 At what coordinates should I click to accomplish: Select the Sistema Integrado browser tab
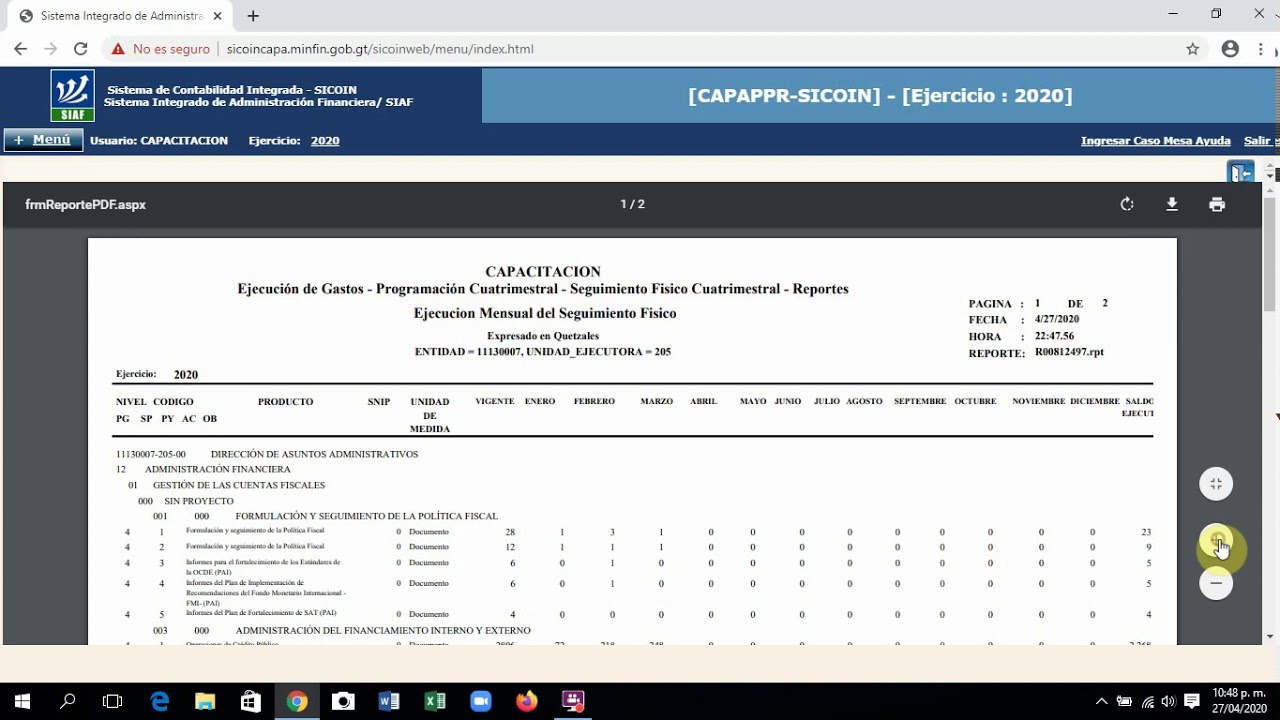click(121, 16)
